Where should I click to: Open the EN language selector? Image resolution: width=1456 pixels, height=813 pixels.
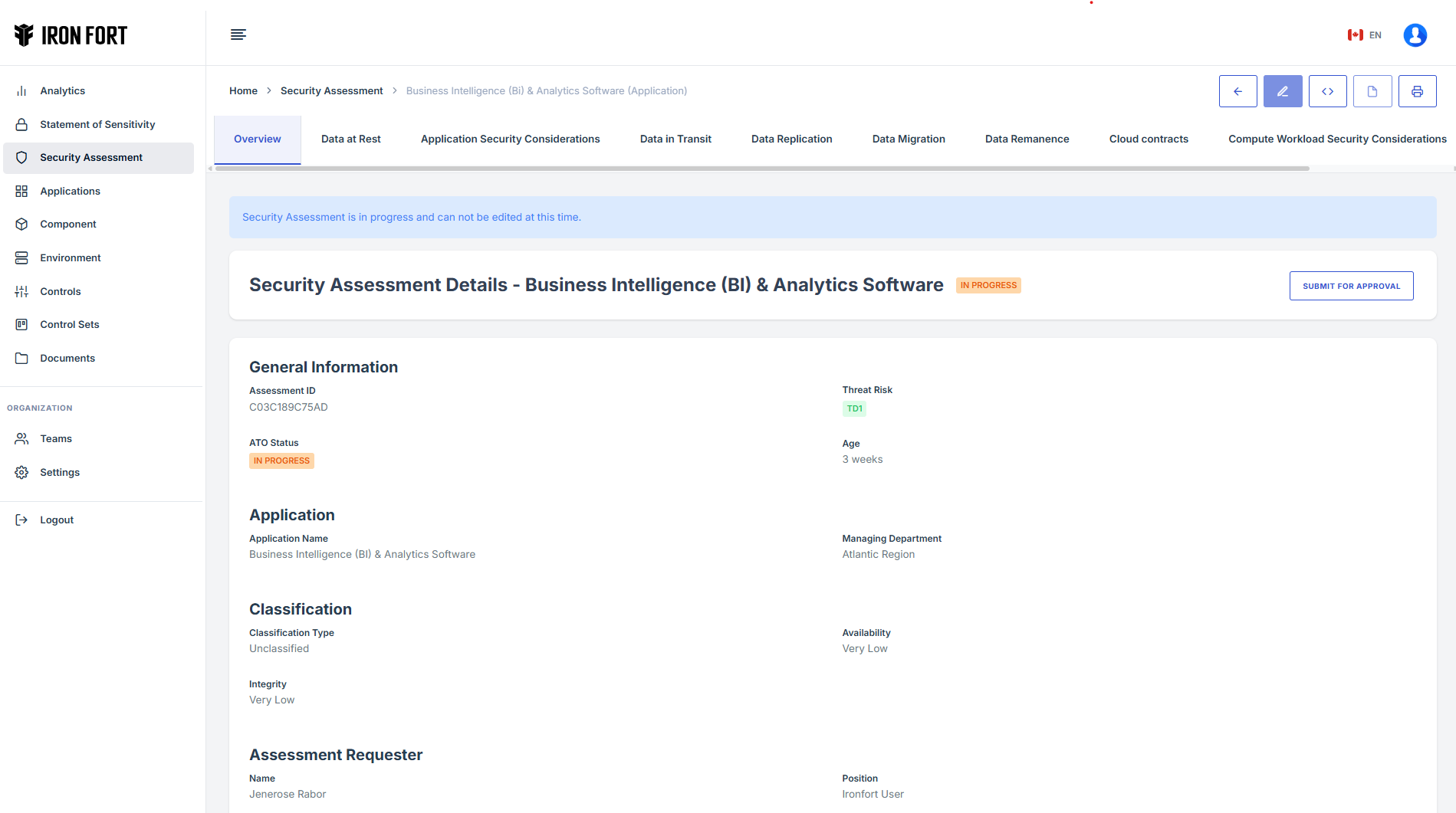coord(1365,35)
